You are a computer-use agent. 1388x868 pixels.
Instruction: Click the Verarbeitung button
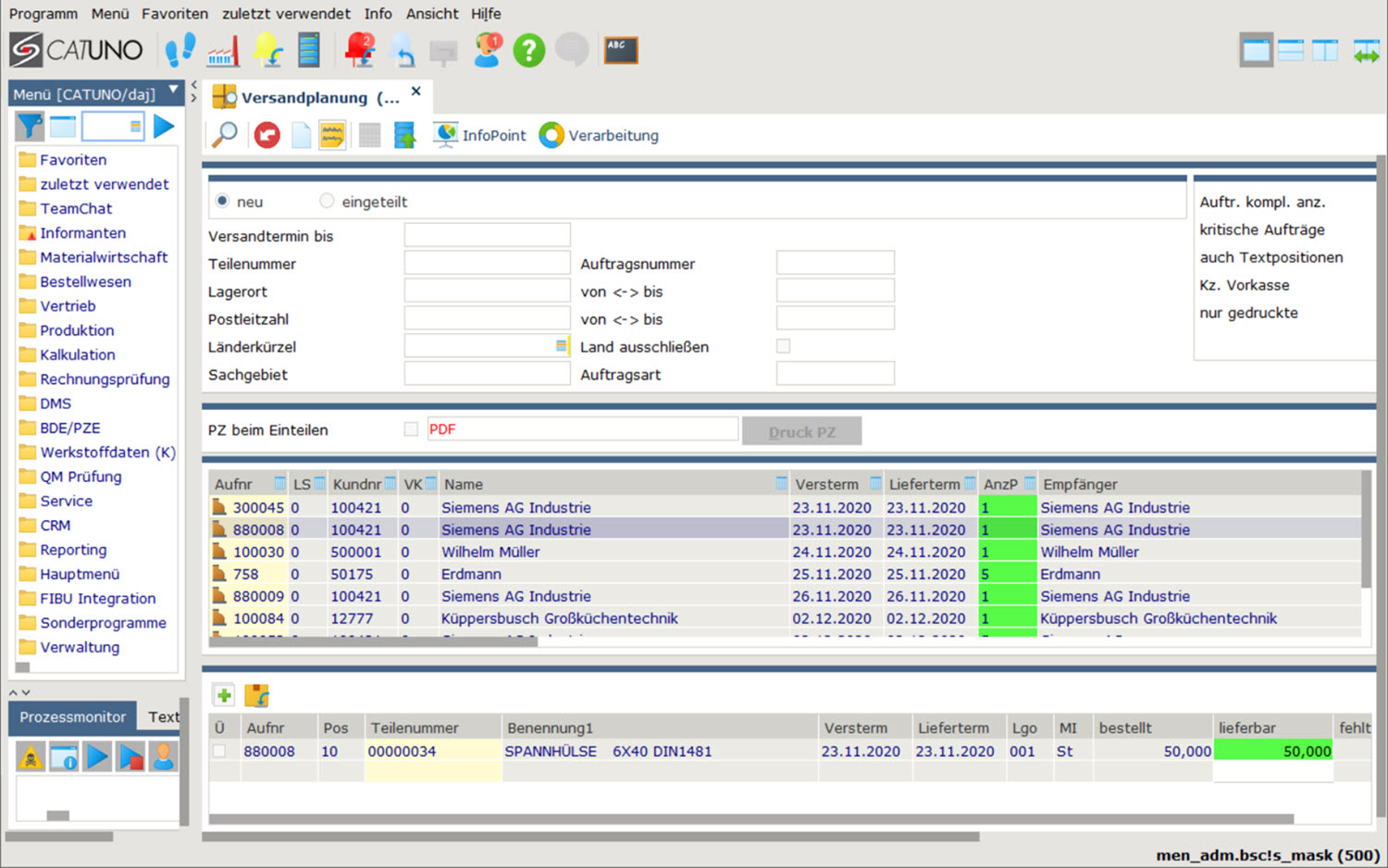[600, 135]
